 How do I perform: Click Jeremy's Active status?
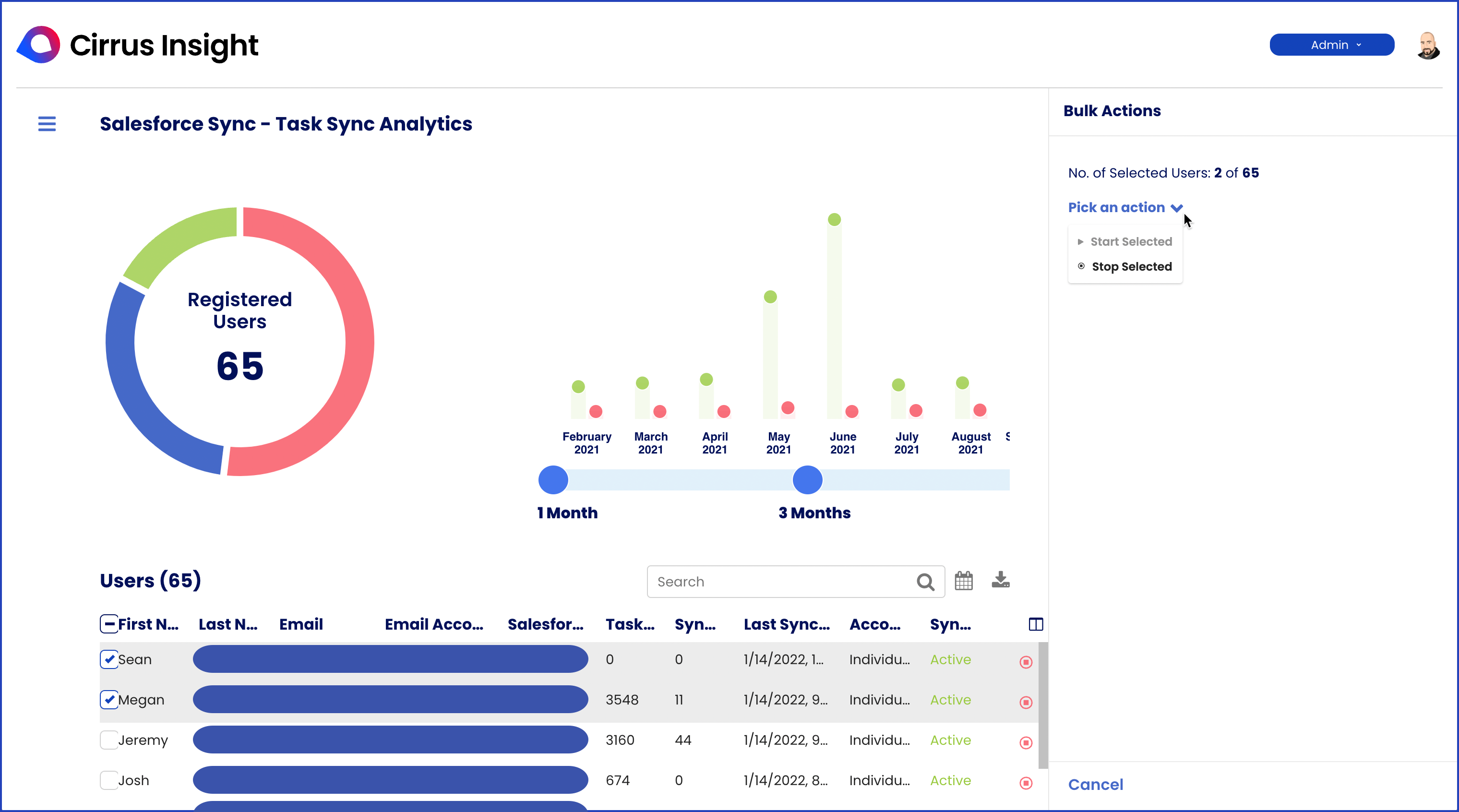[x=950, y=740]
